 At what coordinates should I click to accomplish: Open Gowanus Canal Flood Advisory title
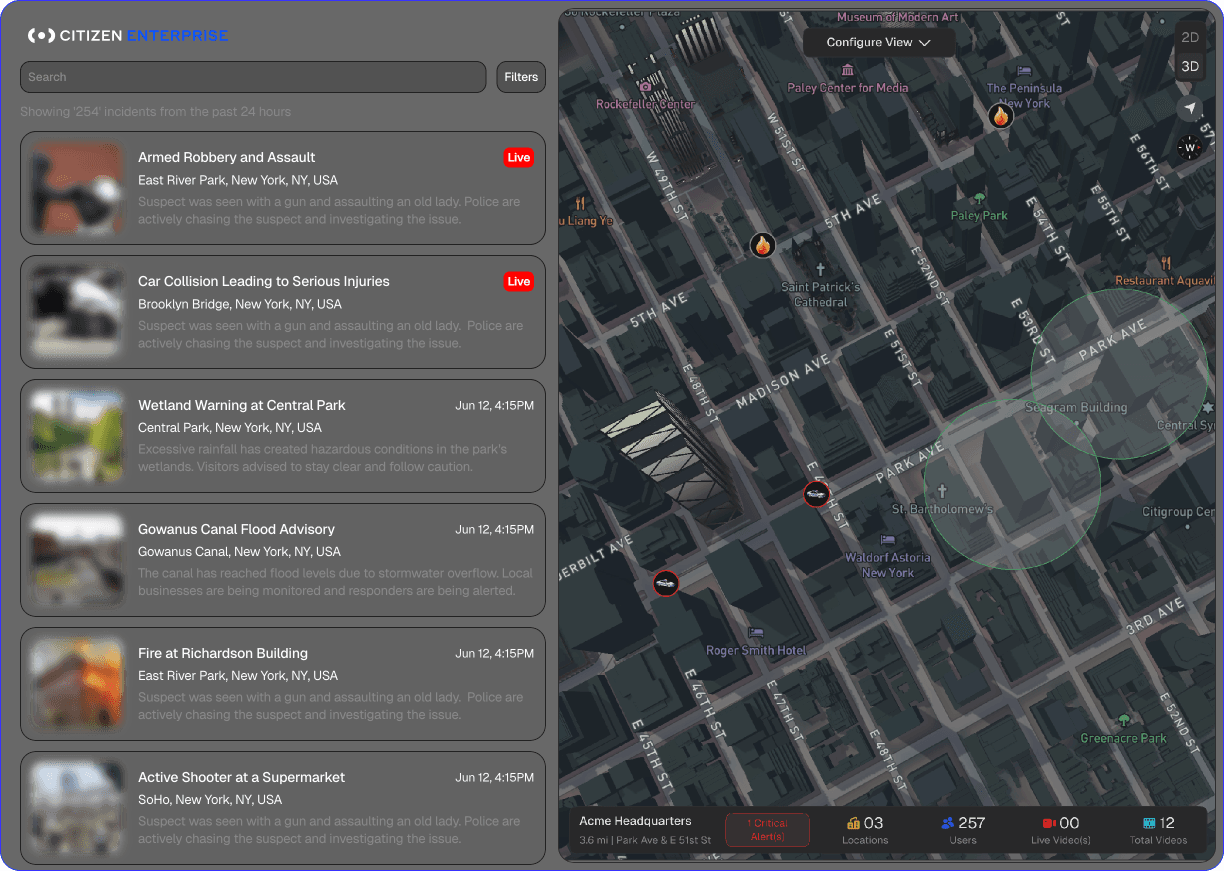coord(236,529)
